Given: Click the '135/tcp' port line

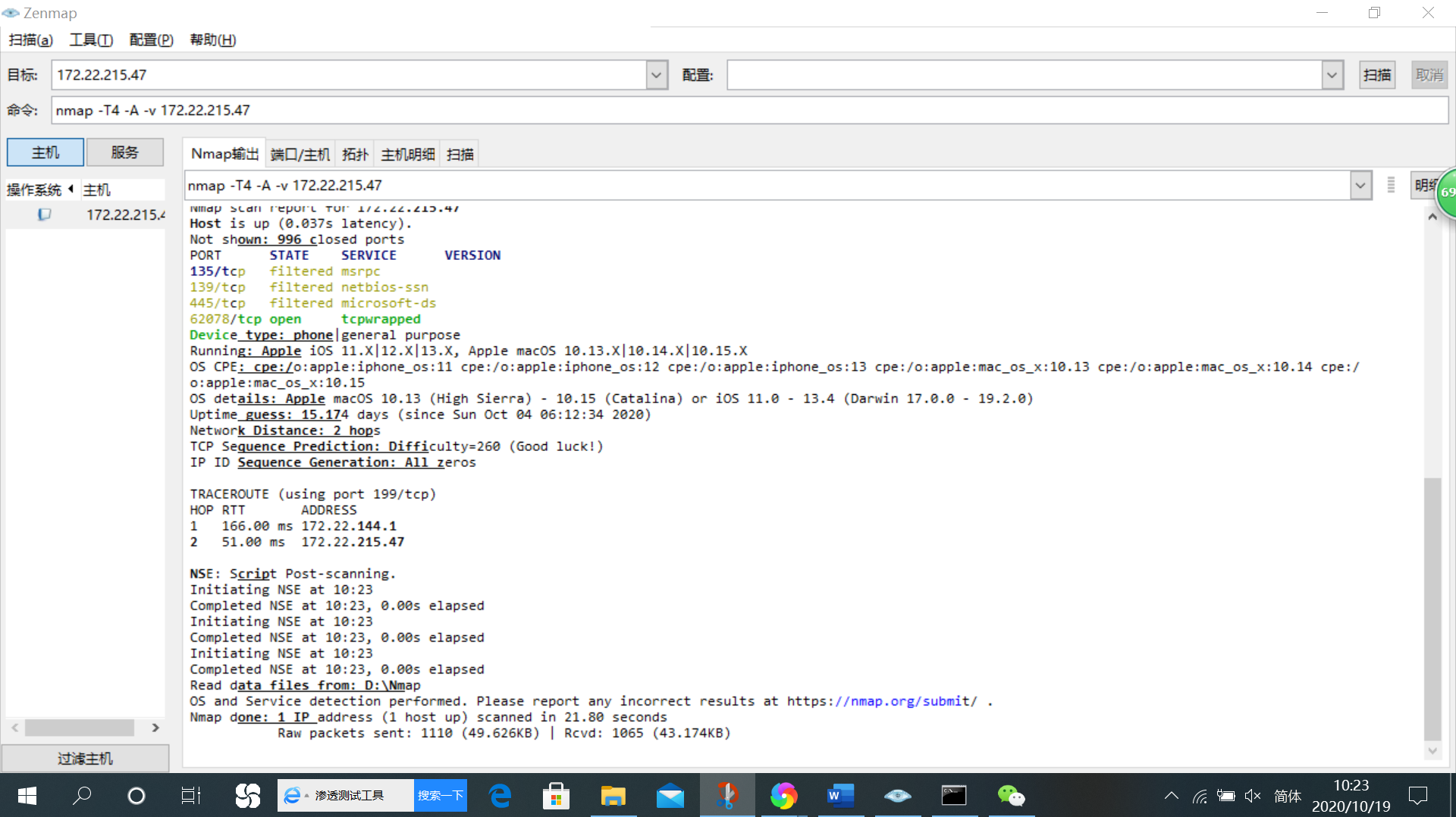Looking at the screenshot, I should click(285, 271).
